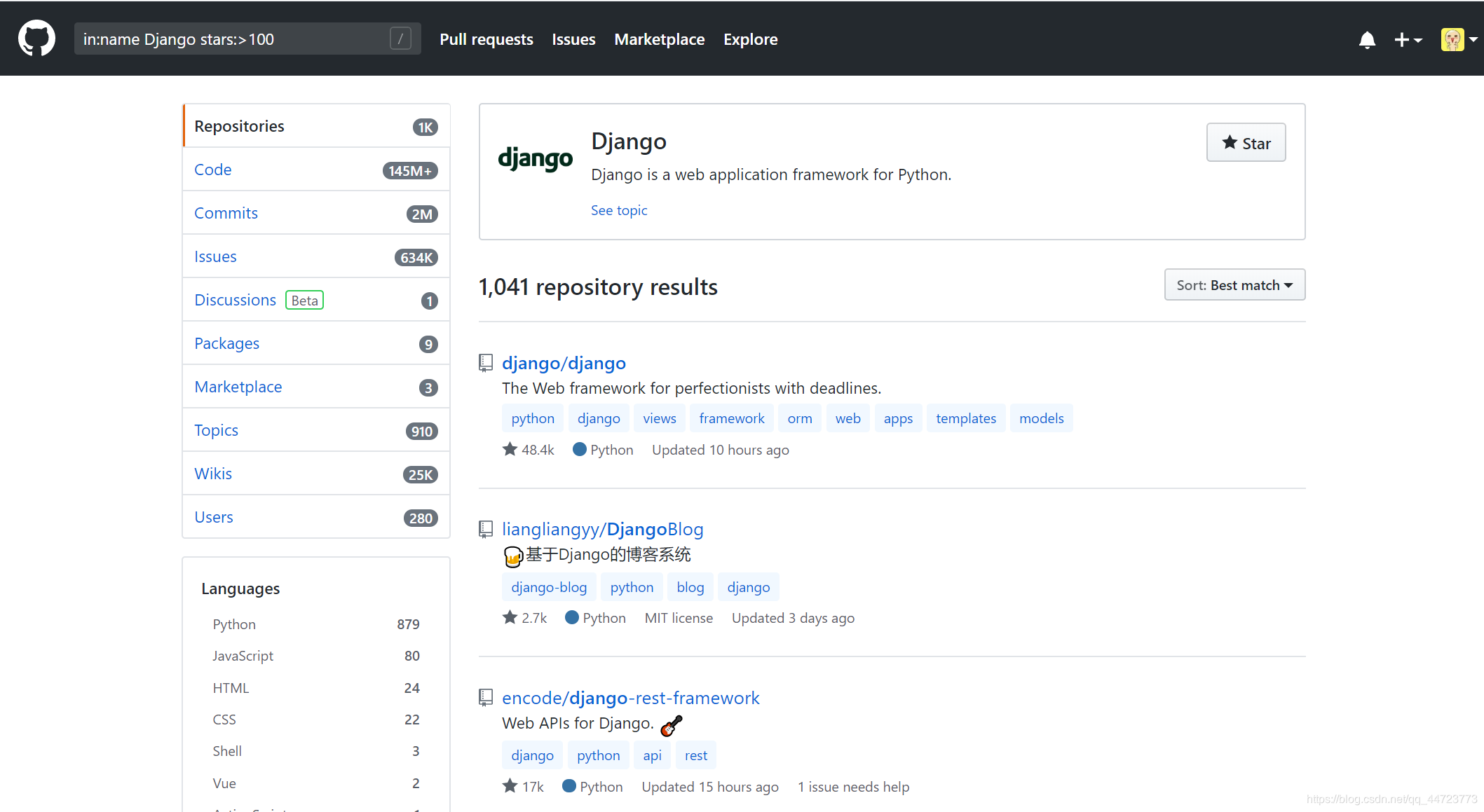Click the Python color dot for DjangoBlog
1484x812 pixels.
(572, 617)
